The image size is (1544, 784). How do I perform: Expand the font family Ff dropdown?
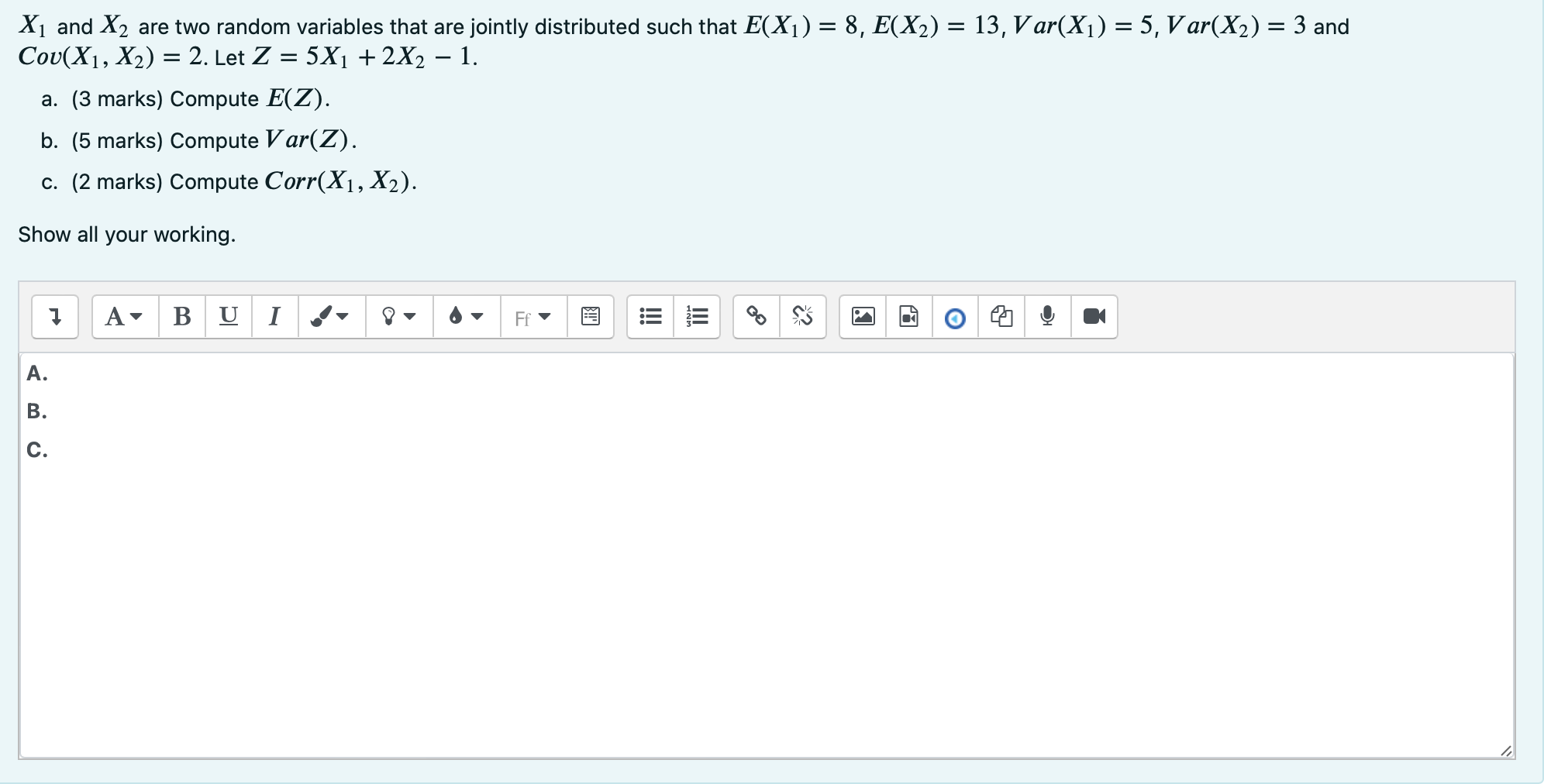pos(530,318)
